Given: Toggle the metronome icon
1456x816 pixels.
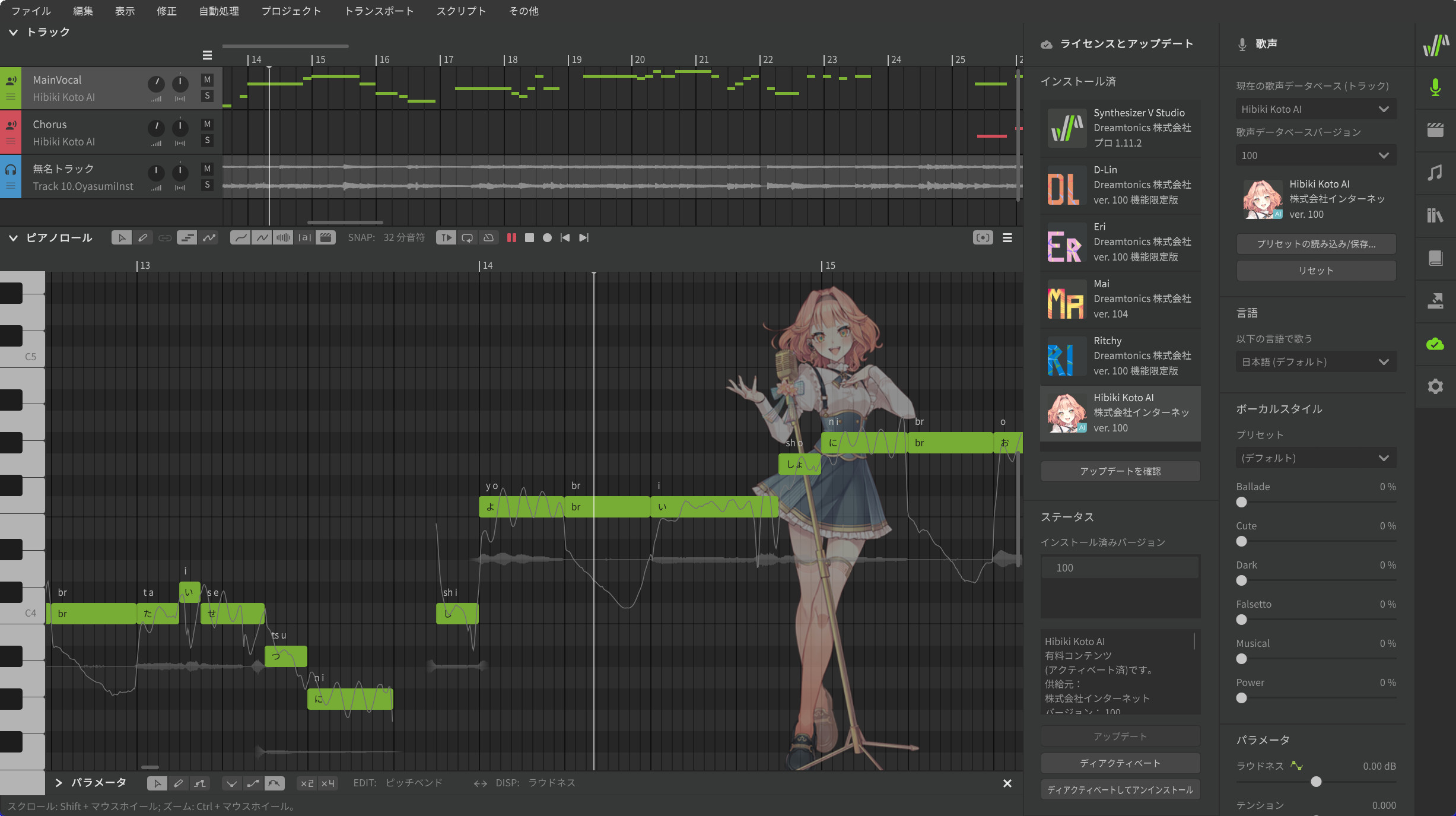Looking at the screenshot, I should point(489,237).
